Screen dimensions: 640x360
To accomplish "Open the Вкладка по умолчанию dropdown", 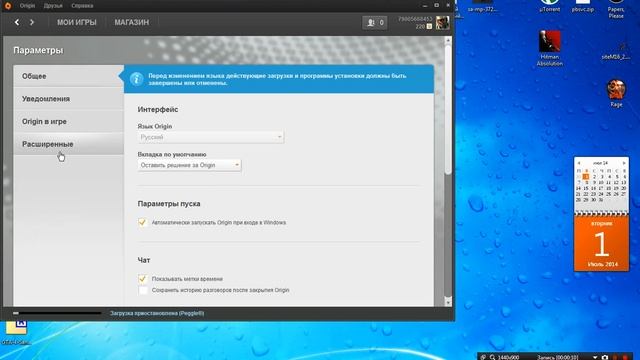I will 189,165.
